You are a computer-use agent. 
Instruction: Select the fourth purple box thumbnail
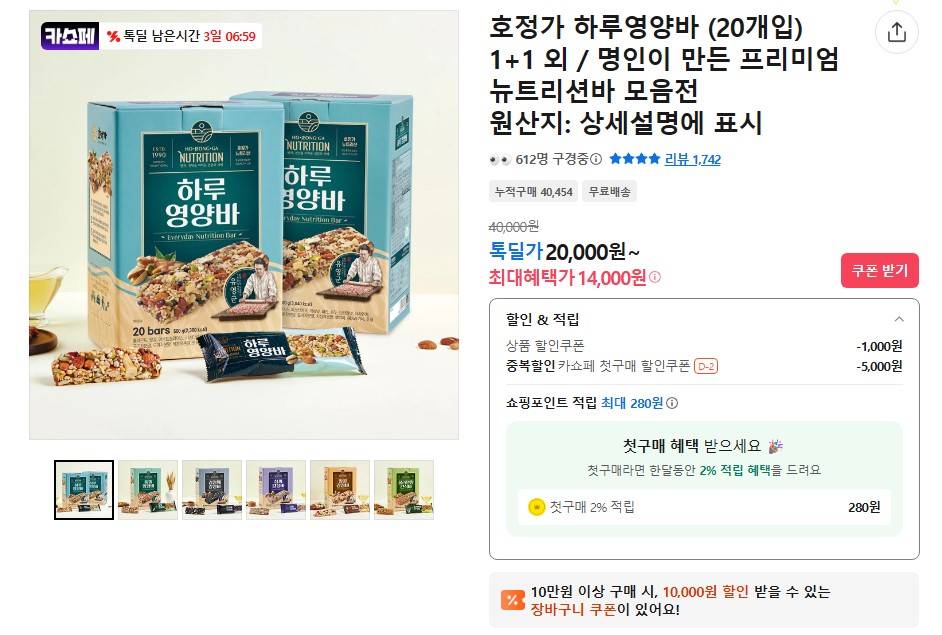click(276, 490)
